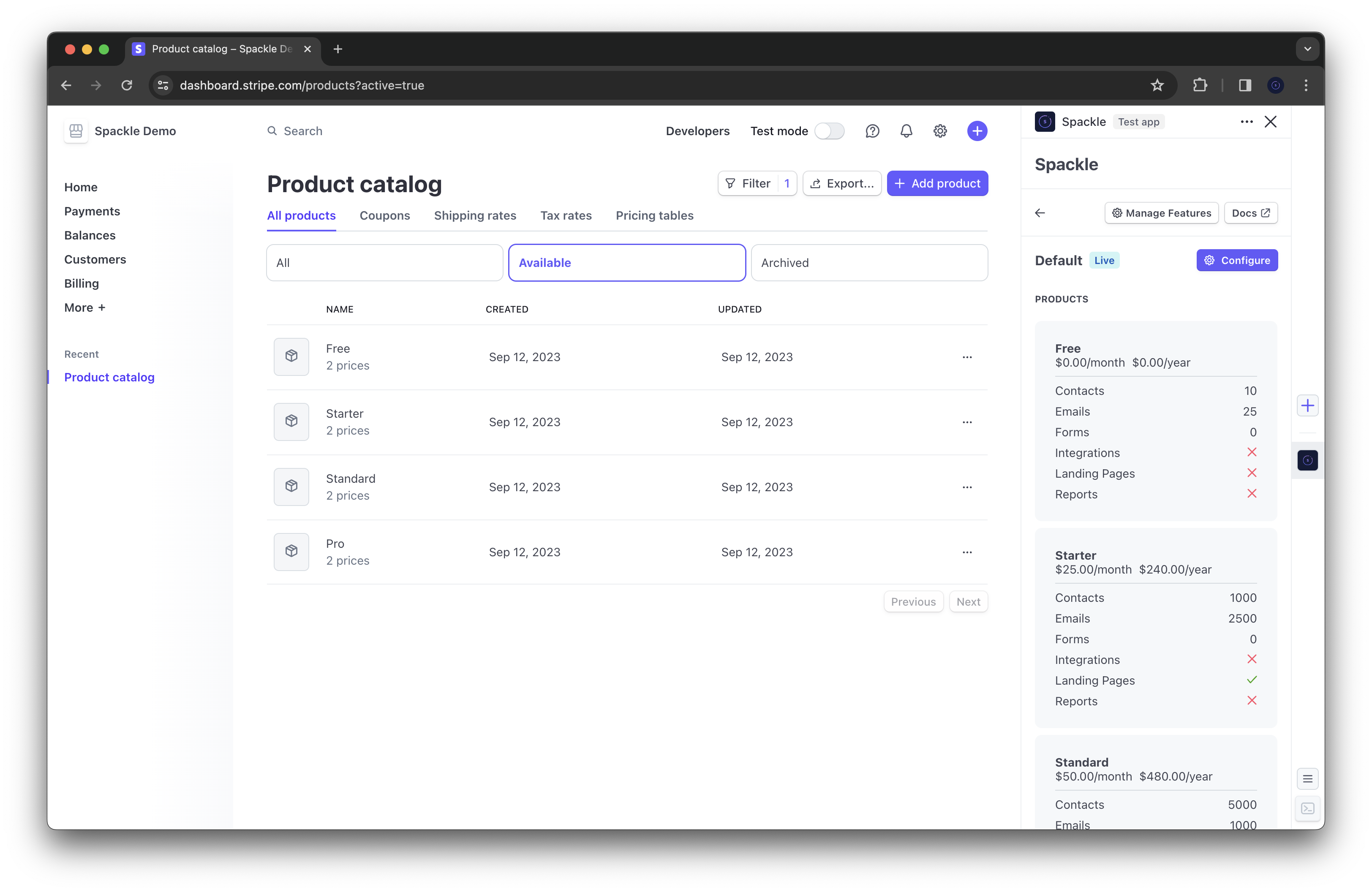This screenshot has height=892, width=1372.
Task: Open the overflow menu on the Free product row
Action: pyautogui.click(x=967, y=357)
